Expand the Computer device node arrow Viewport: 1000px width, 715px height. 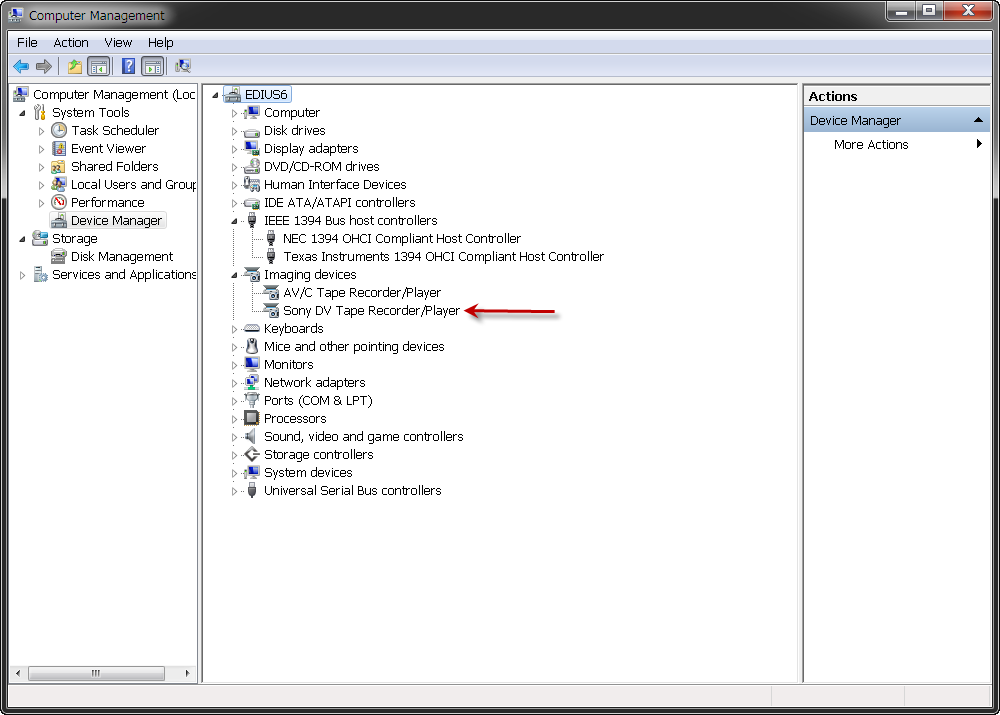pyautogui.click(x=234, y=113)
